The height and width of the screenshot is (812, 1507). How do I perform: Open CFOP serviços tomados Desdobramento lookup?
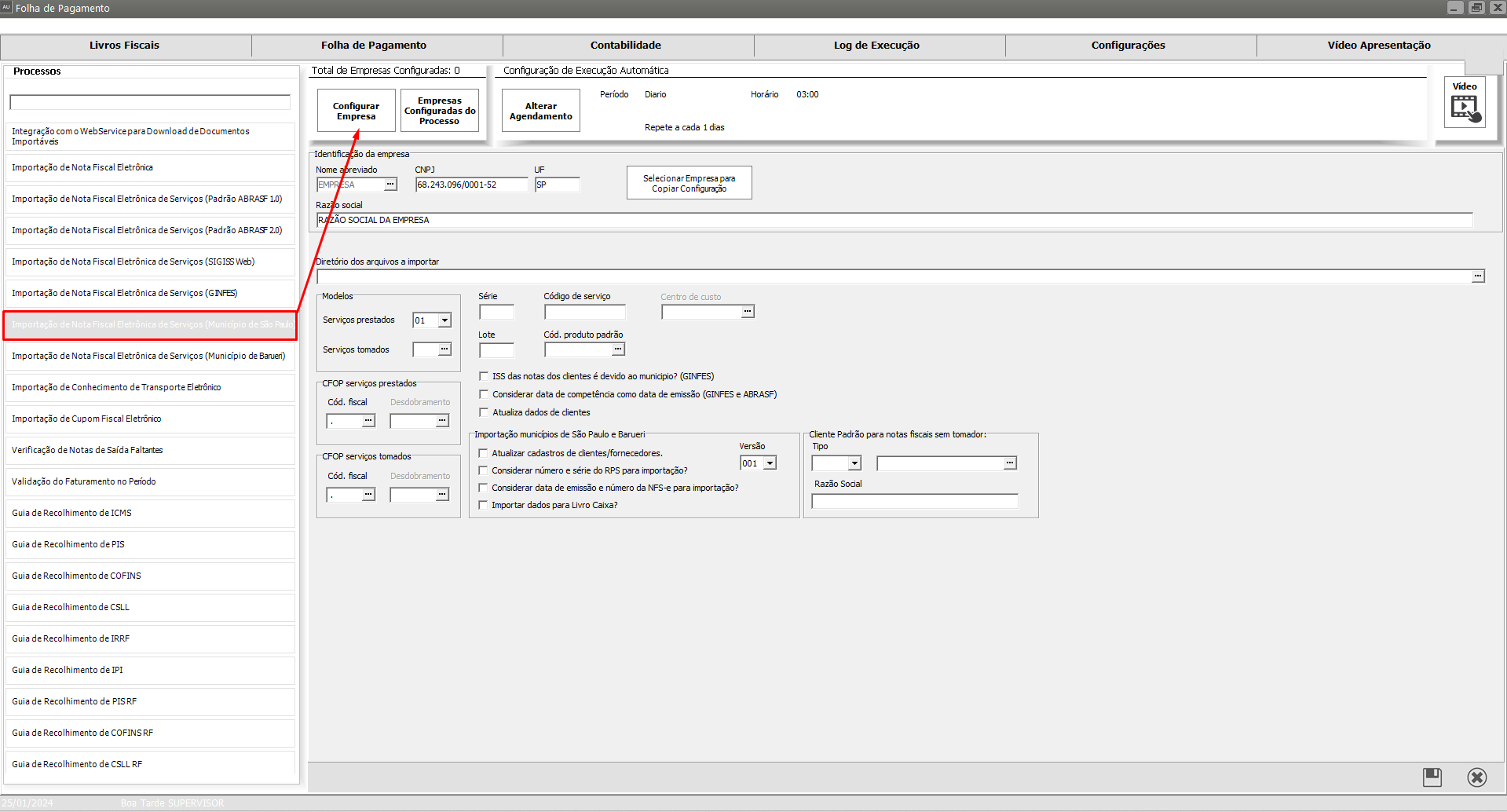442,495
